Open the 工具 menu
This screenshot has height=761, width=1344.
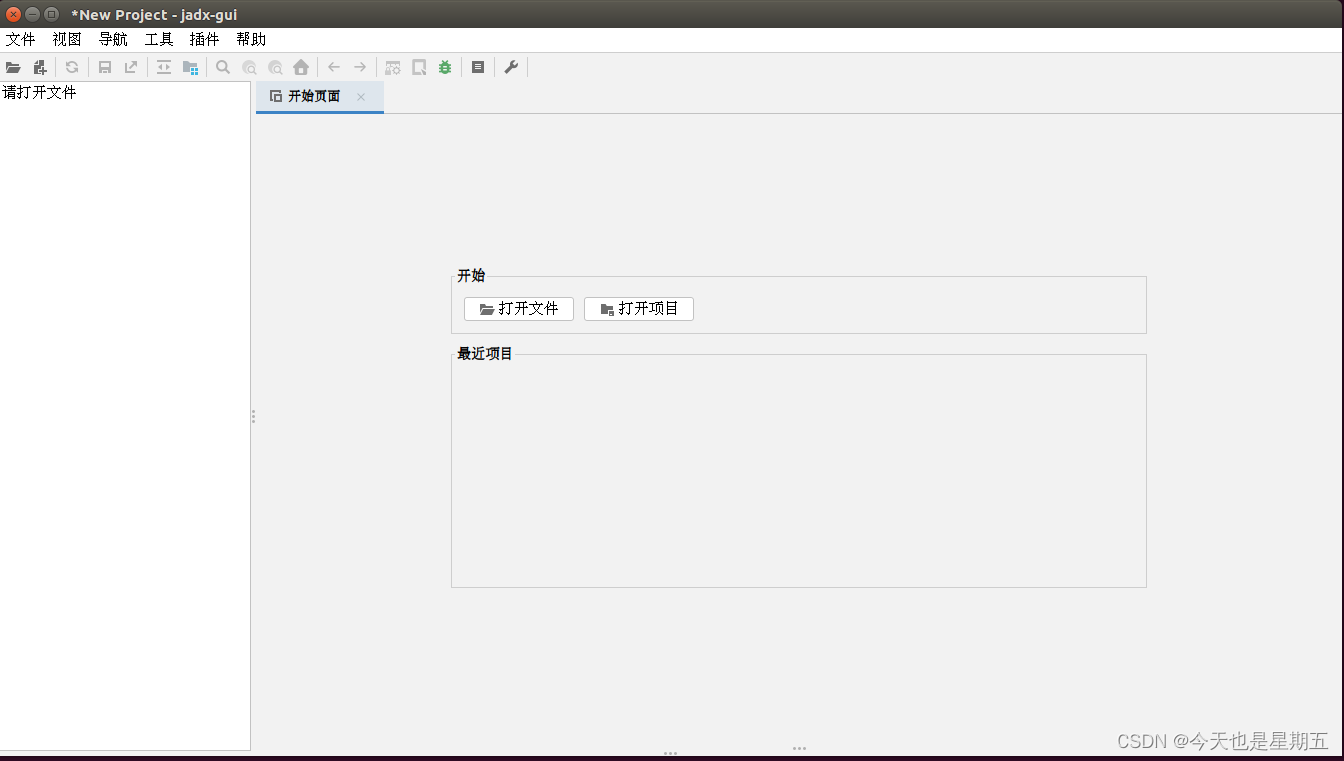click(x=159, y=40)
